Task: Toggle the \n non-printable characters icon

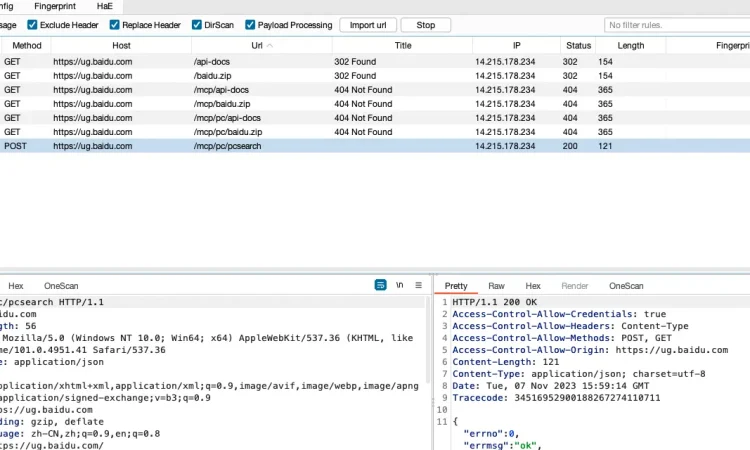Action: click(x=399, y=285)
